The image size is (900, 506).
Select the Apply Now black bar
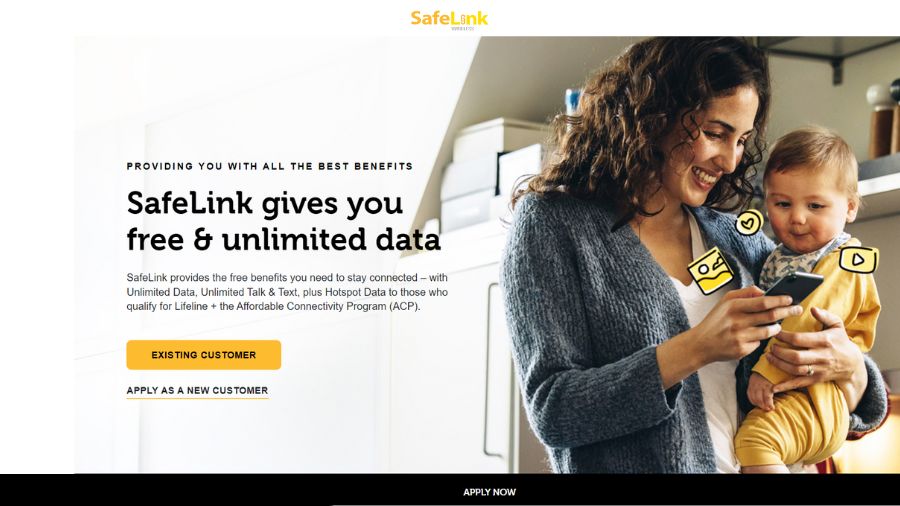[x=450, y=490]
